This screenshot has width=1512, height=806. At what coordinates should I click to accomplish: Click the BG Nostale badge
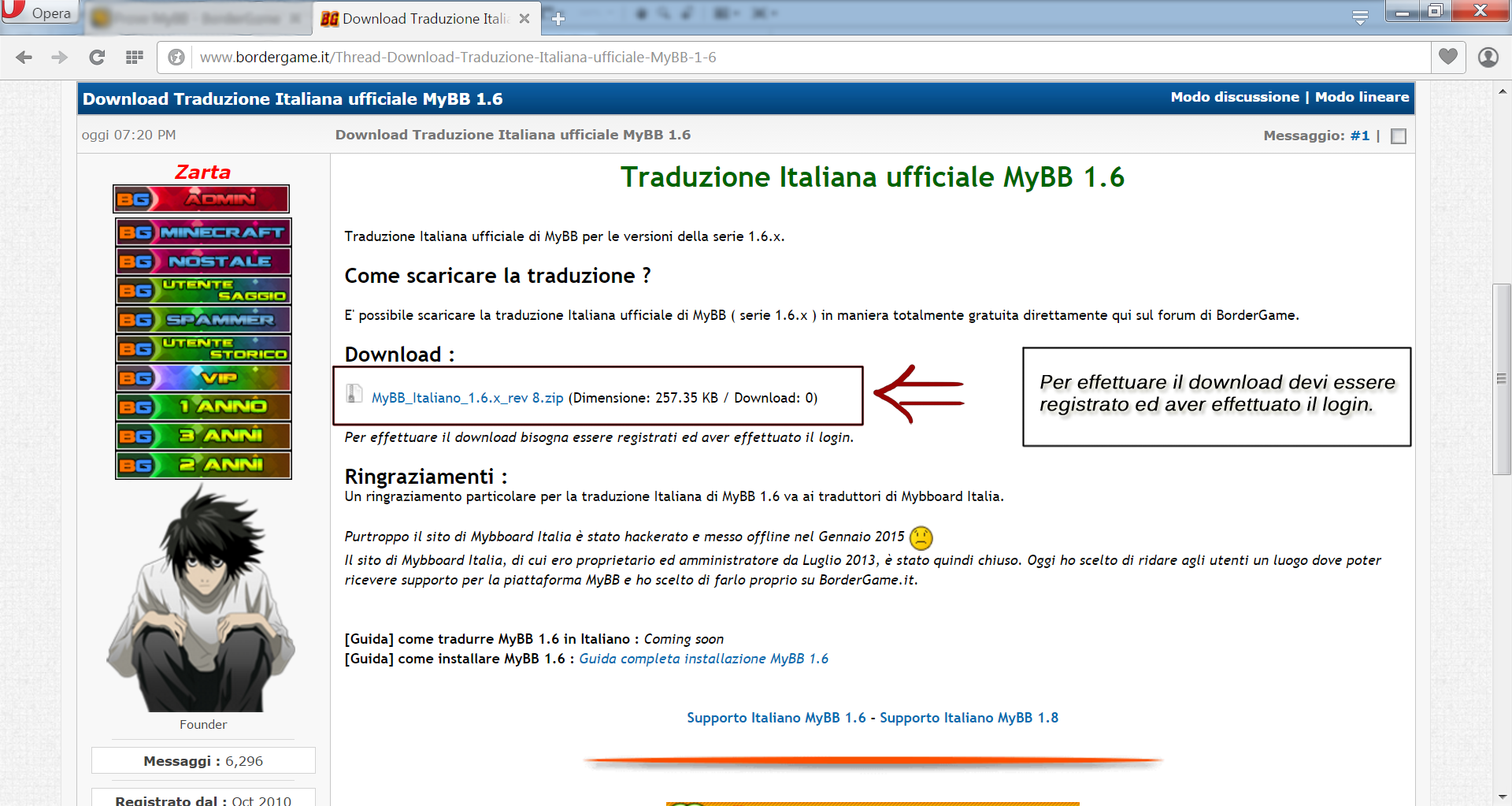pos(203,262)
